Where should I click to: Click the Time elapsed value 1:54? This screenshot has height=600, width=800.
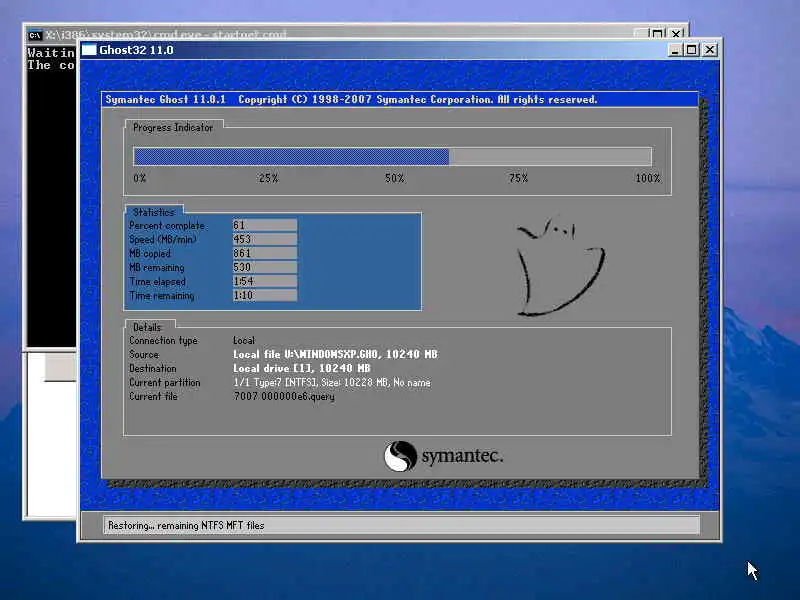point(265,281)
